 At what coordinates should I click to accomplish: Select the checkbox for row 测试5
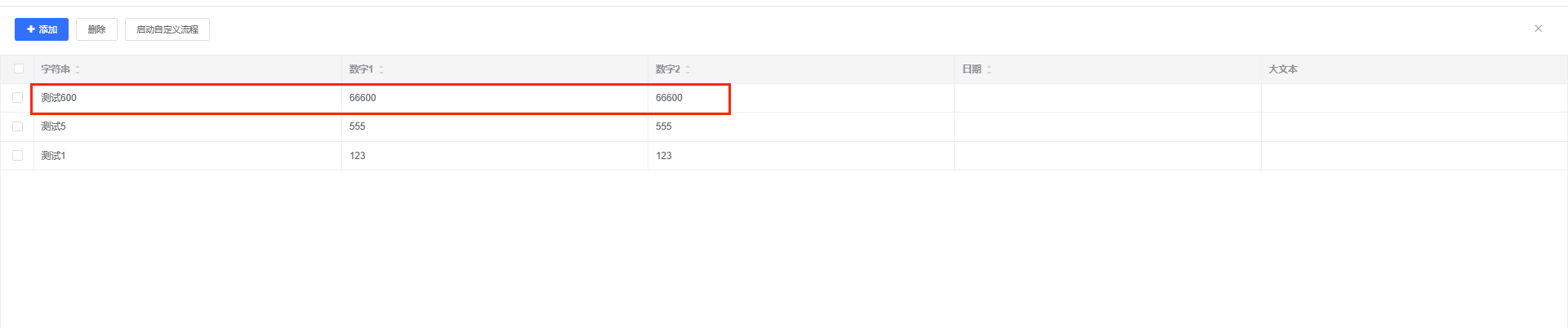click(x=17, y=126)
